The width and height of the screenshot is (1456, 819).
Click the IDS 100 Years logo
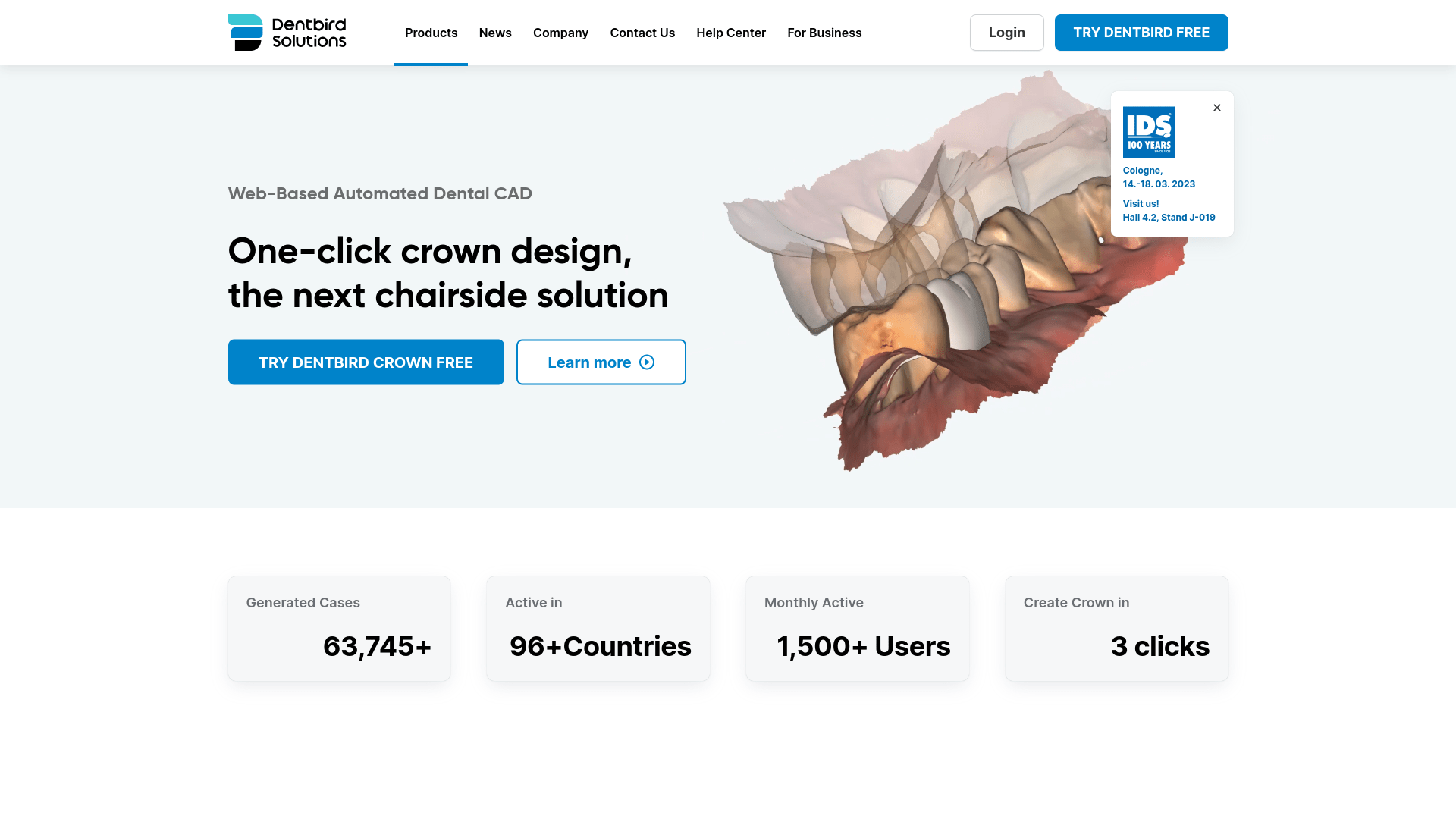[x=1148, y=132]
